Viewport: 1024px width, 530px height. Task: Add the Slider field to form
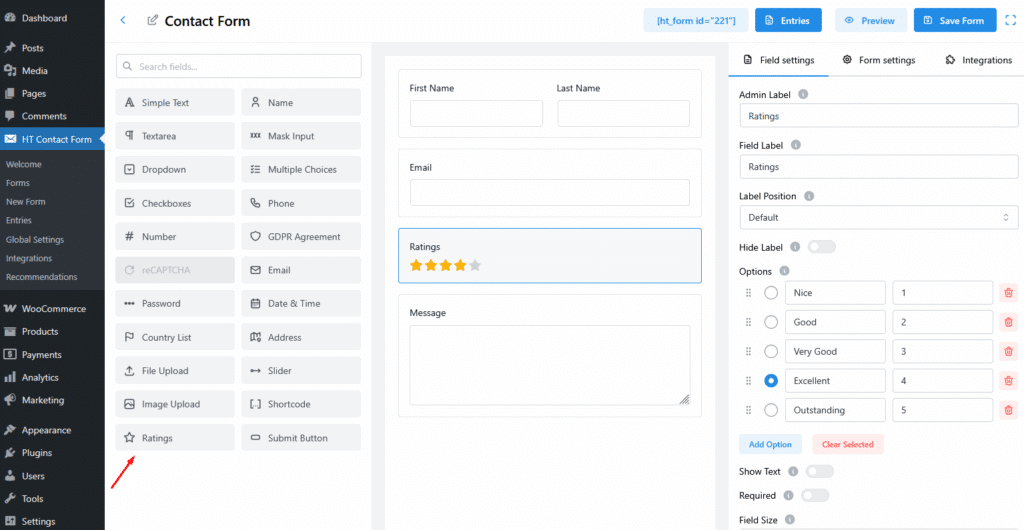301,371
